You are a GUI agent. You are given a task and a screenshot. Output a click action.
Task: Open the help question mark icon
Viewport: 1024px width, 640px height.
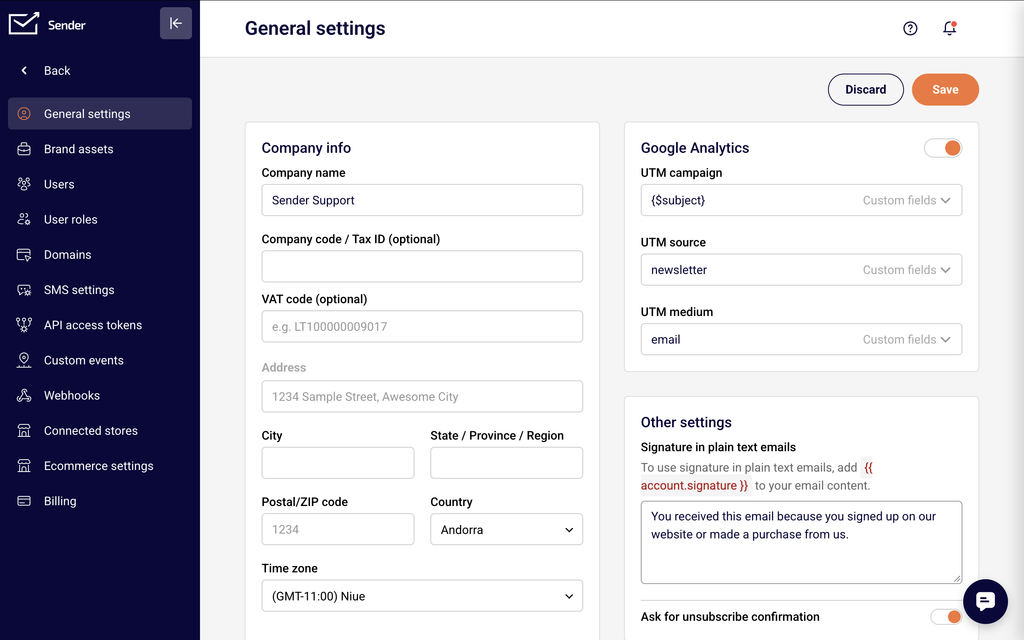tap(910, 28)
